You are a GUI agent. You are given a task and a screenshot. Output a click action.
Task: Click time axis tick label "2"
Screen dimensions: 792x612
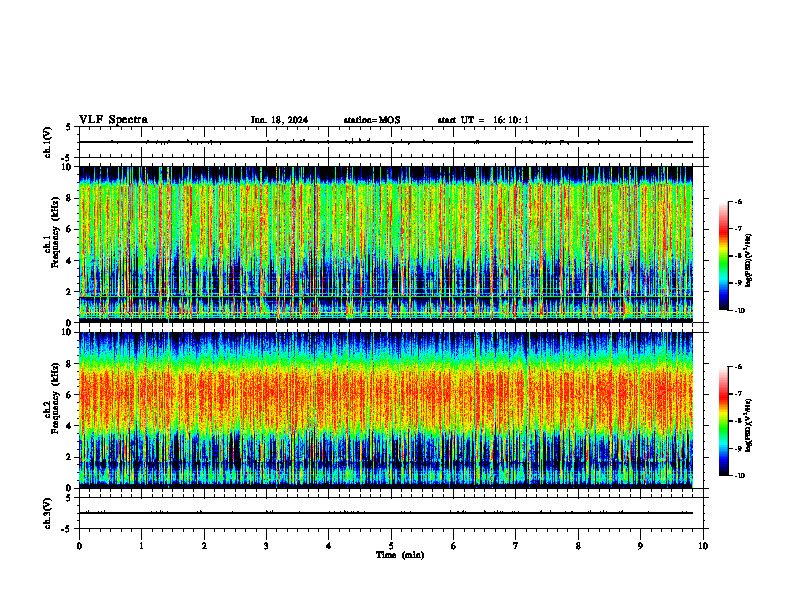[x=204, y=546]
